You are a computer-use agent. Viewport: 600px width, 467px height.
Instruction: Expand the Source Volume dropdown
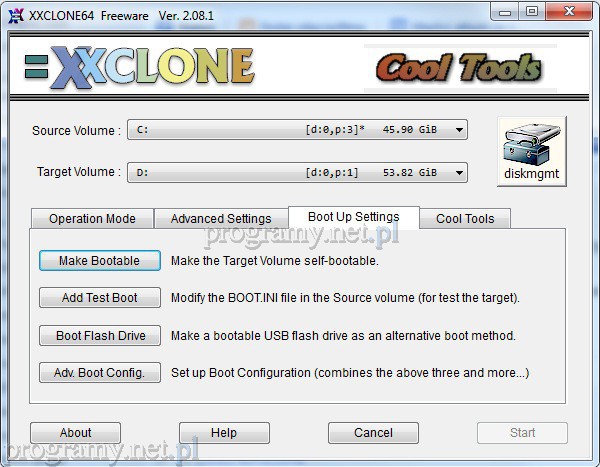458,130
